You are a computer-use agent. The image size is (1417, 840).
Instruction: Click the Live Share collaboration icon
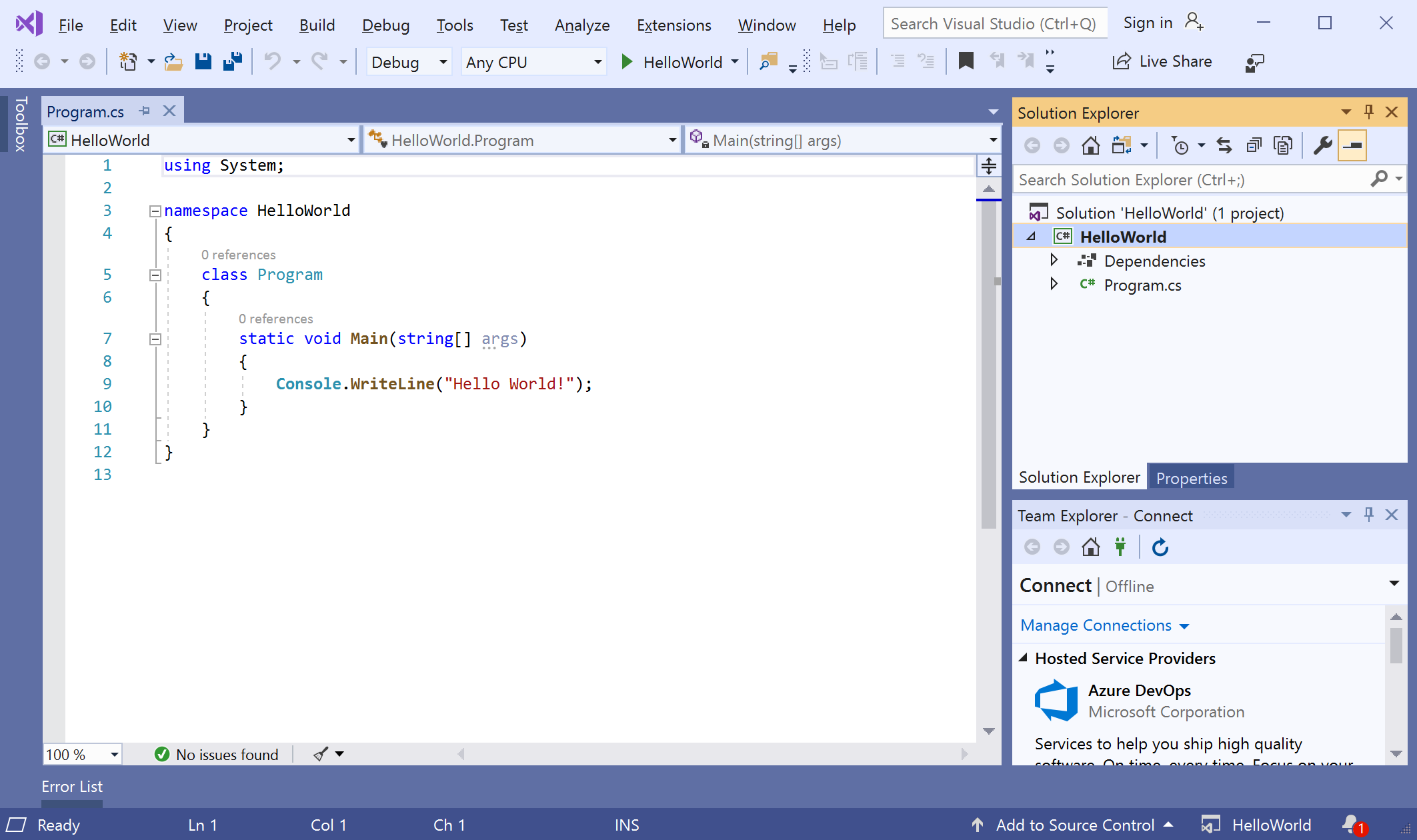1121,62
